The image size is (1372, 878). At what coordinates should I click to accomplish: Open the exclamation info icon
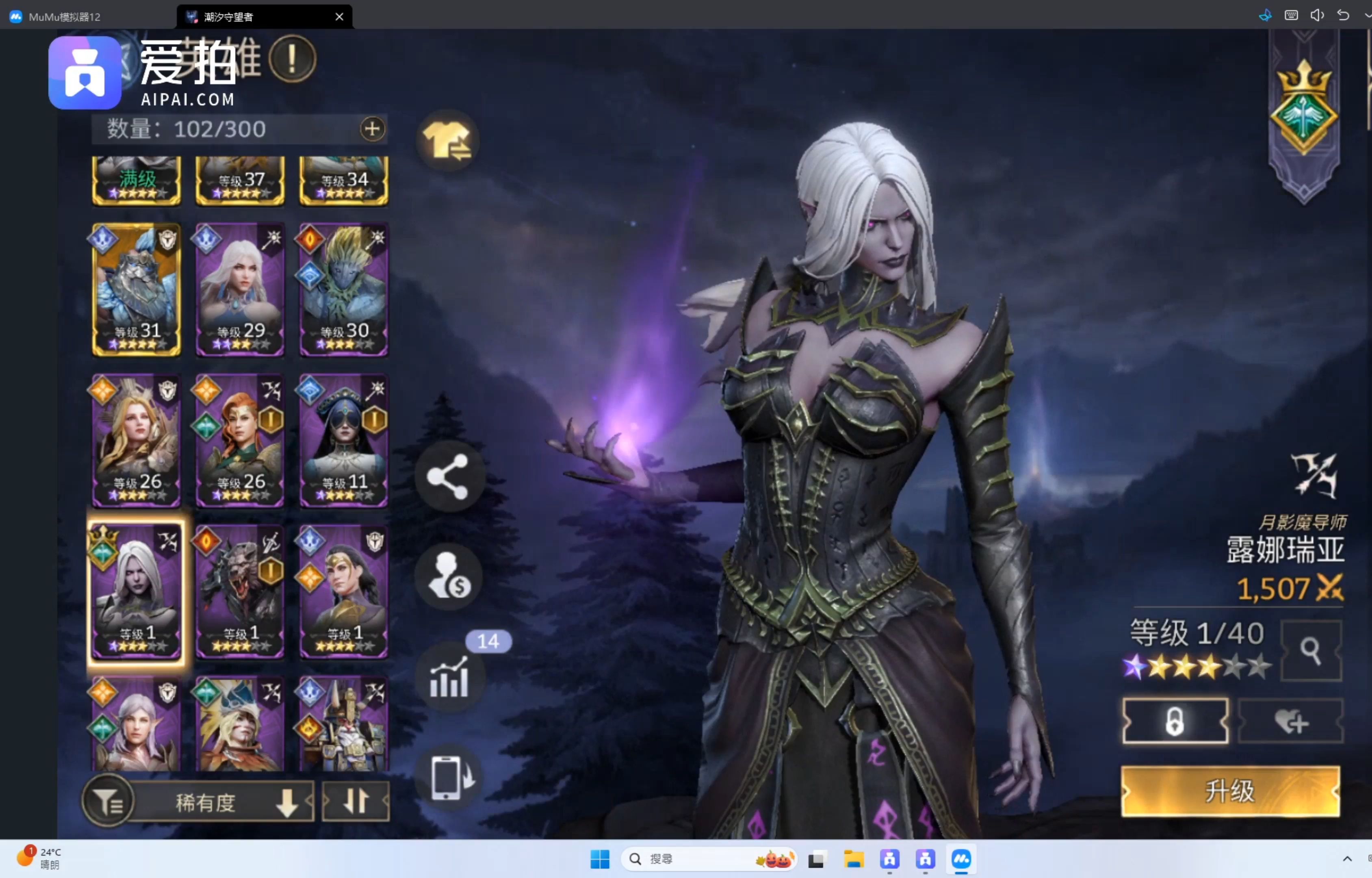[292, 58]
